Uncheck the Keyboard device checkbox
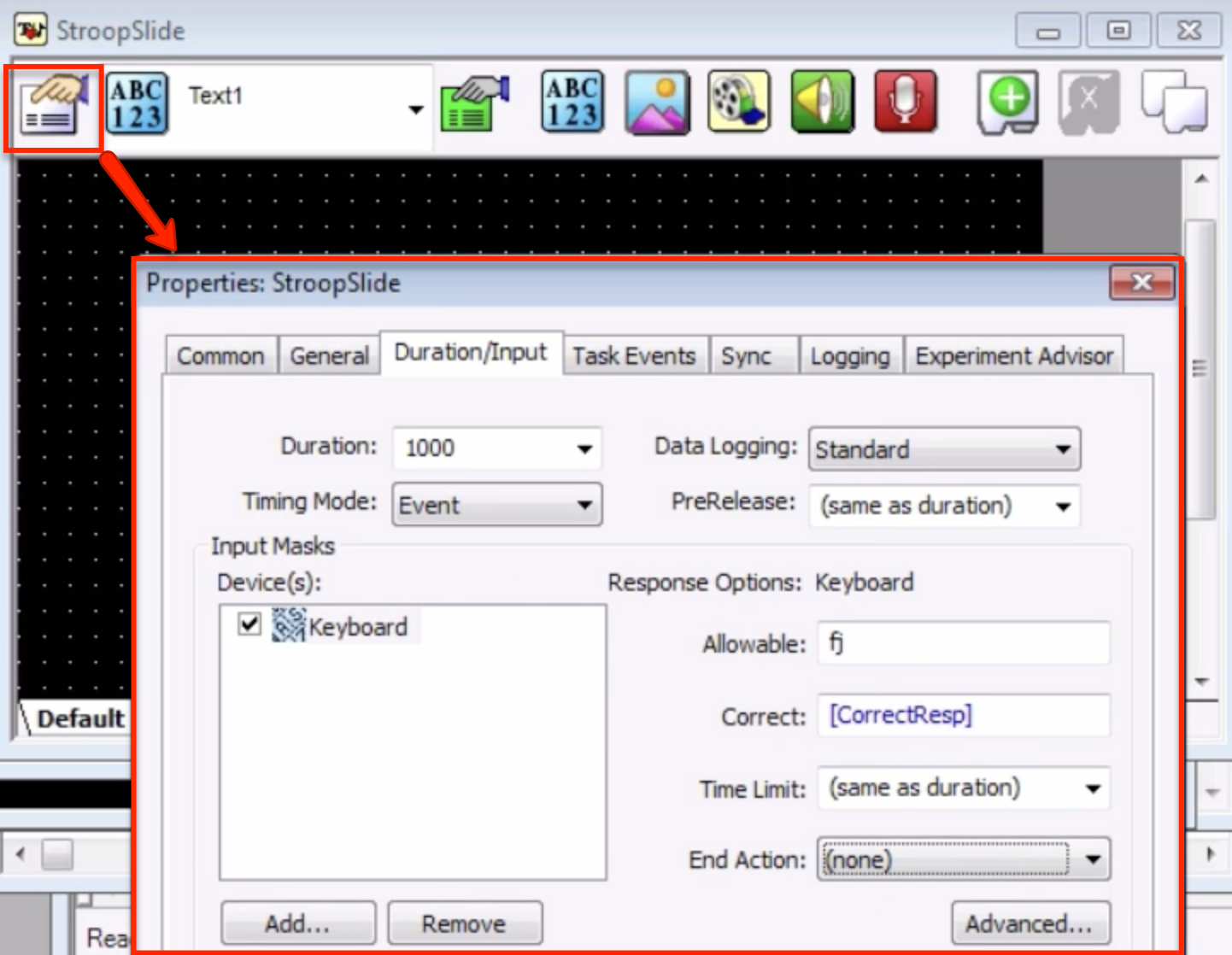 pos(249,624)
